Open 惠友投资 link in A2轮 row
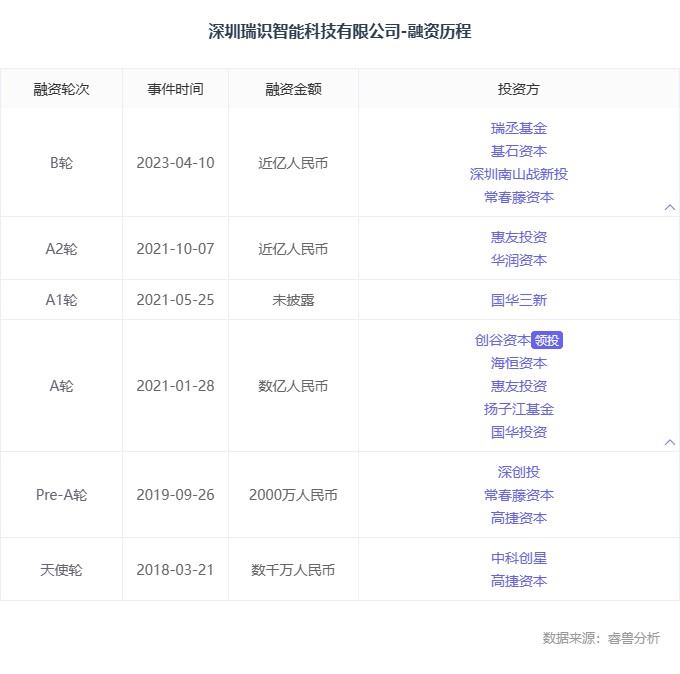 [519, 237]
